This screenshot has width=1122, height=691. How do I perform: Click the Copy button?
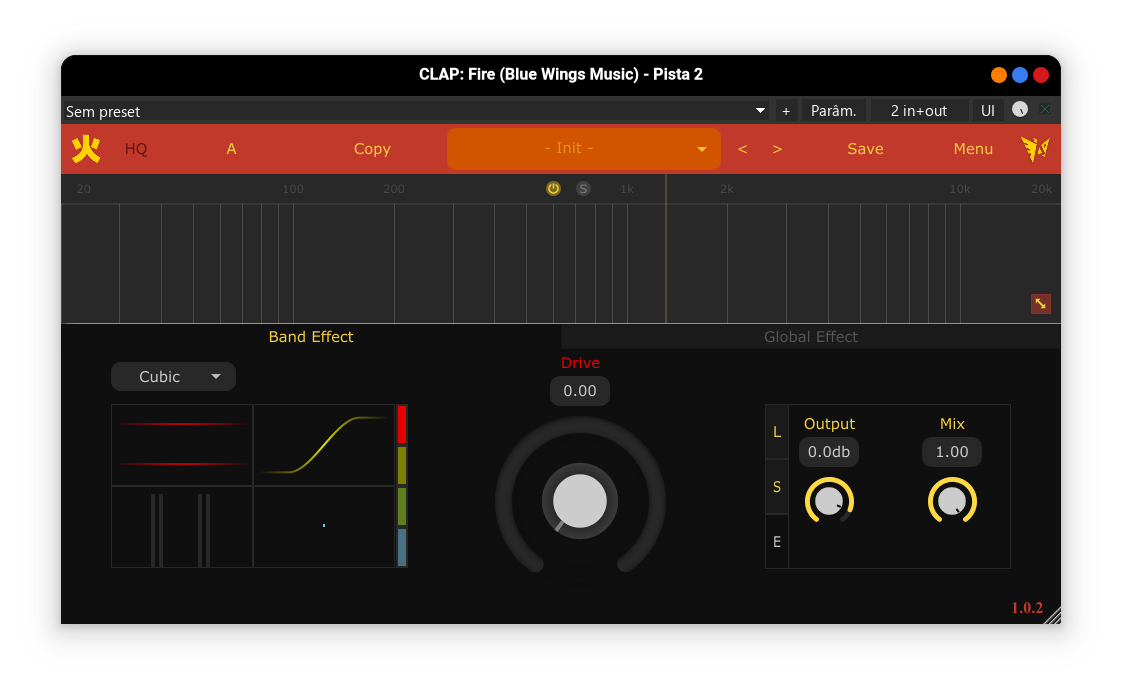[x=372, y=149]
